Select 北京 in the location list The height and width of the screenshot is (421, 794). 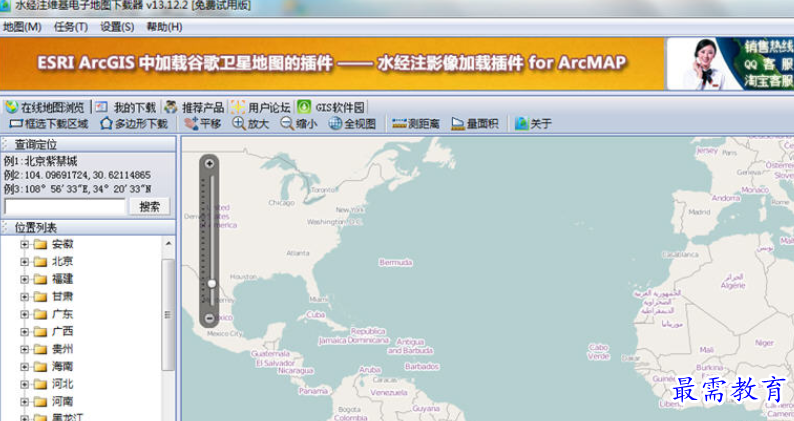62,261
